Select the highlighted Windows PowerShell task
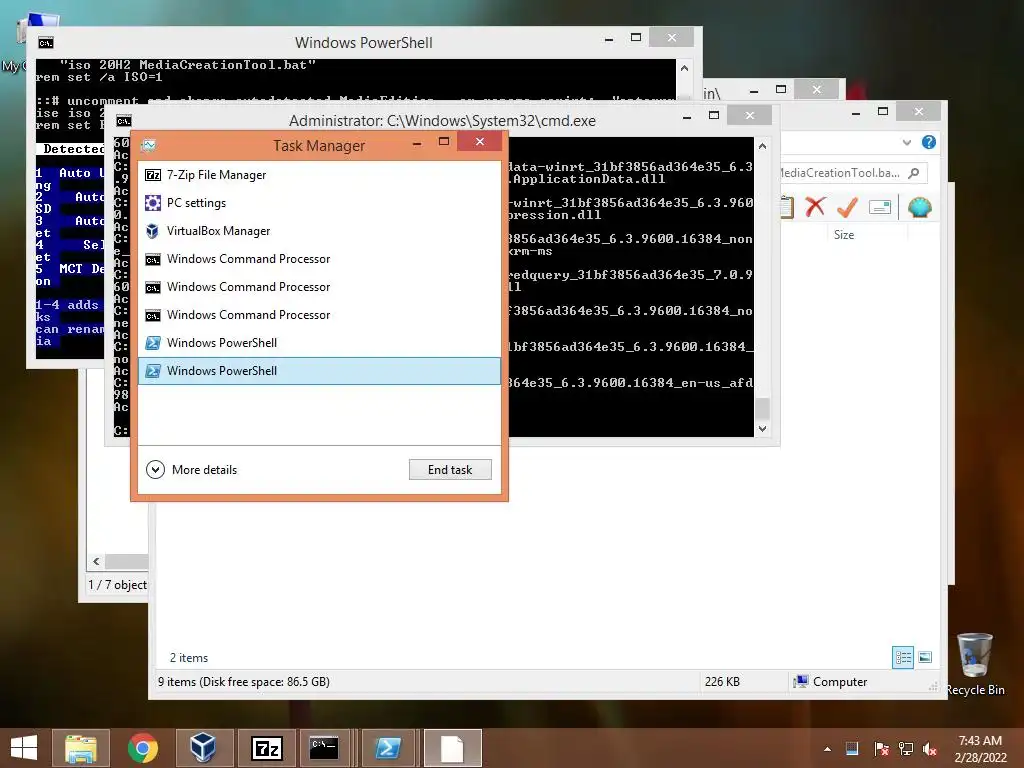1024x768 pixels. coord(319,371)
